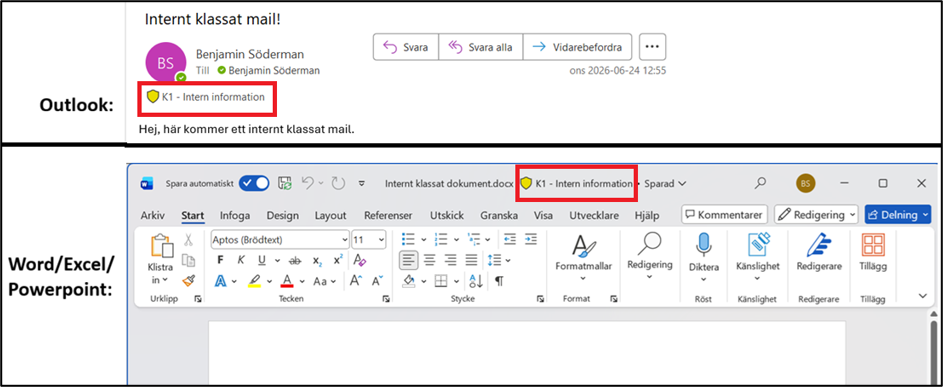
Task: Click the Klistra in (paste) clipboard icon
Action: [x=161, y=246]
